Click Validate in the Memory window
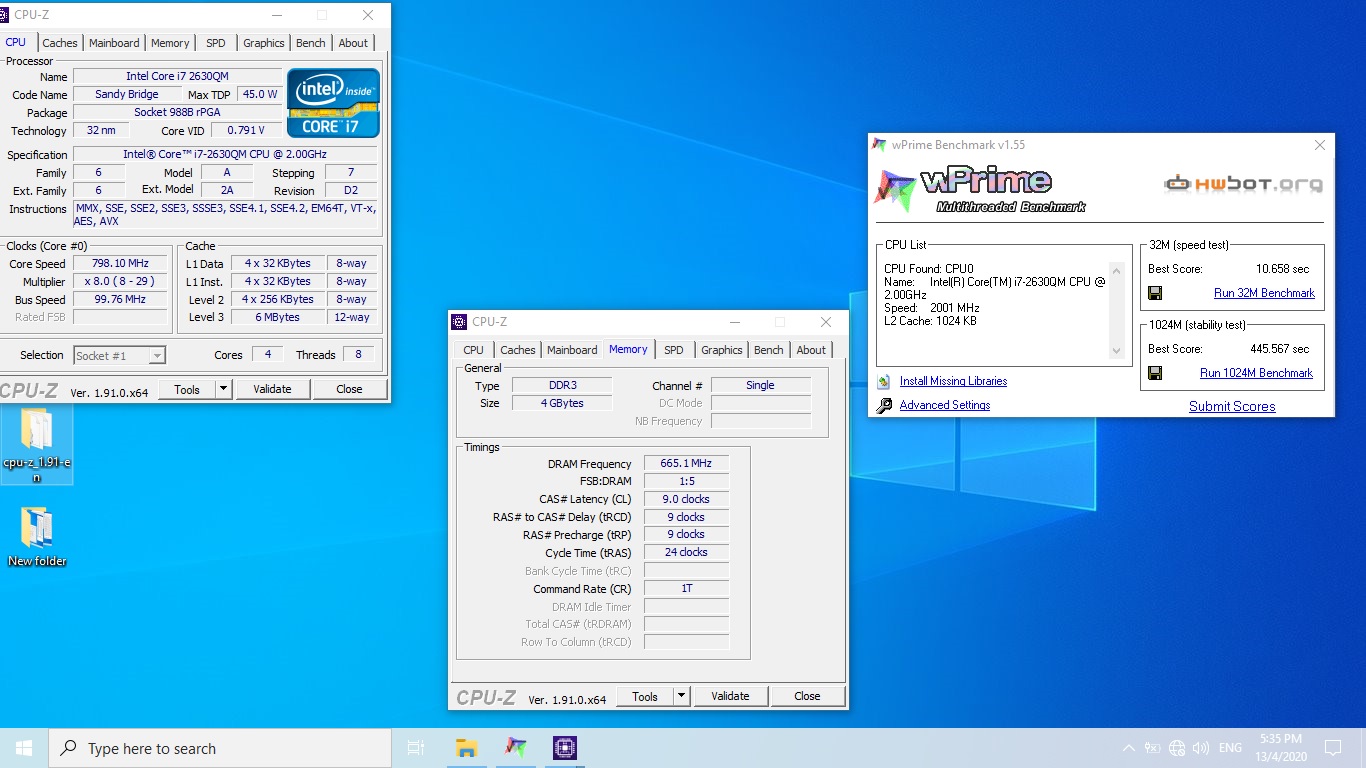Image resolution: width=1366 pixels, height=768 pixels. 730,696
